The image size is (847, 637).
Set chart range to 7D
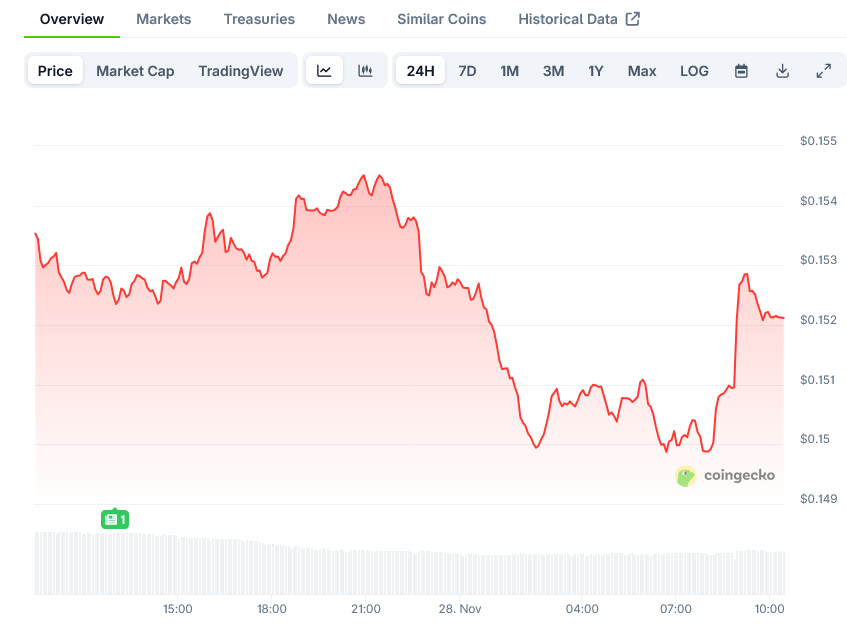click(x=467, y=71)
